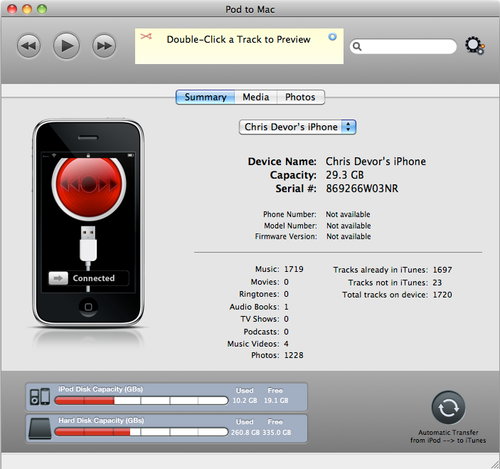Click the red scissors icon in preview panel
500x469 pixels.
(x=146, y=36)
